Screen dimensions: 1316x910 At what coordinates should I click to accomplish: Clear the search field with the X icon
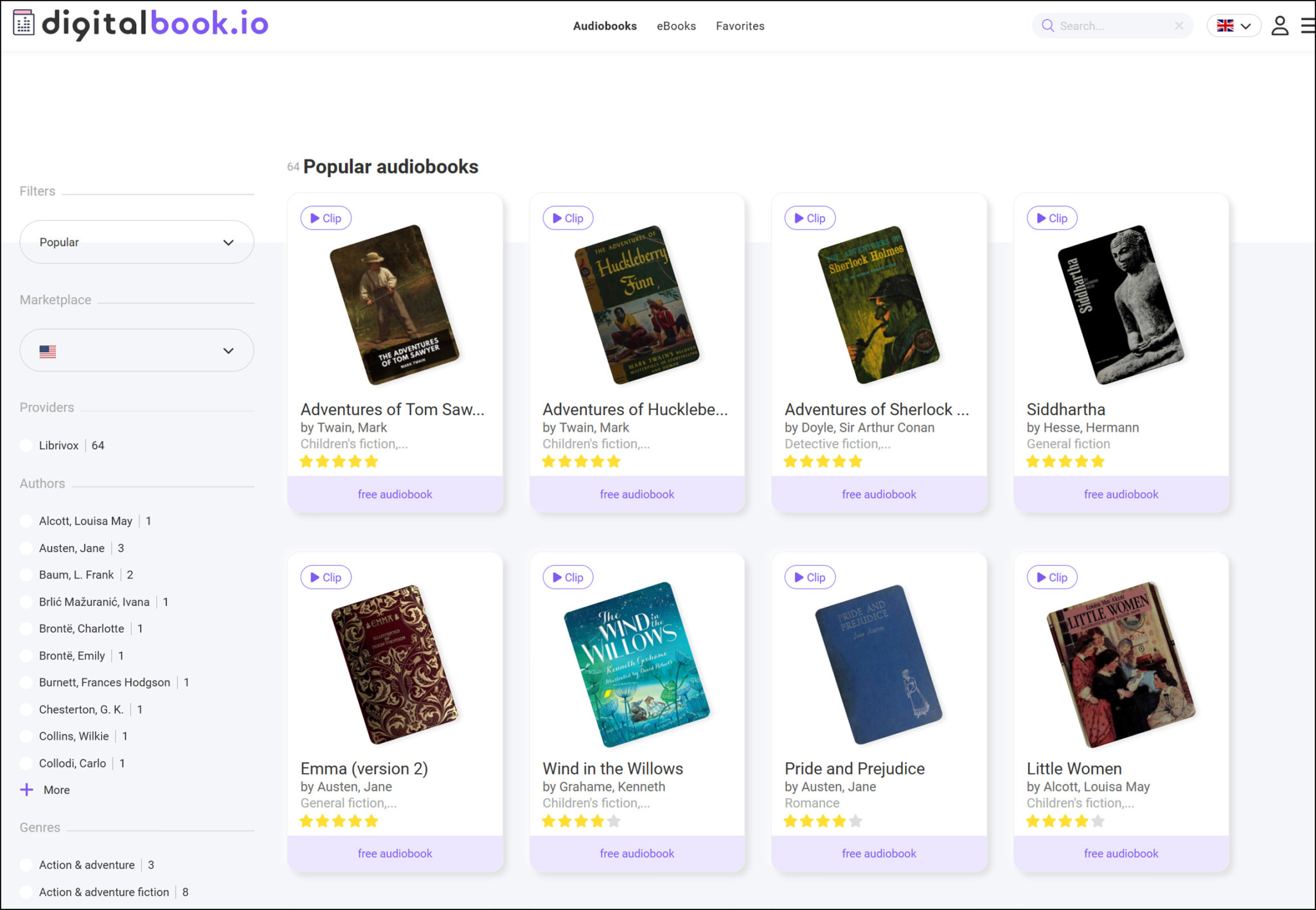point(1179,26)
